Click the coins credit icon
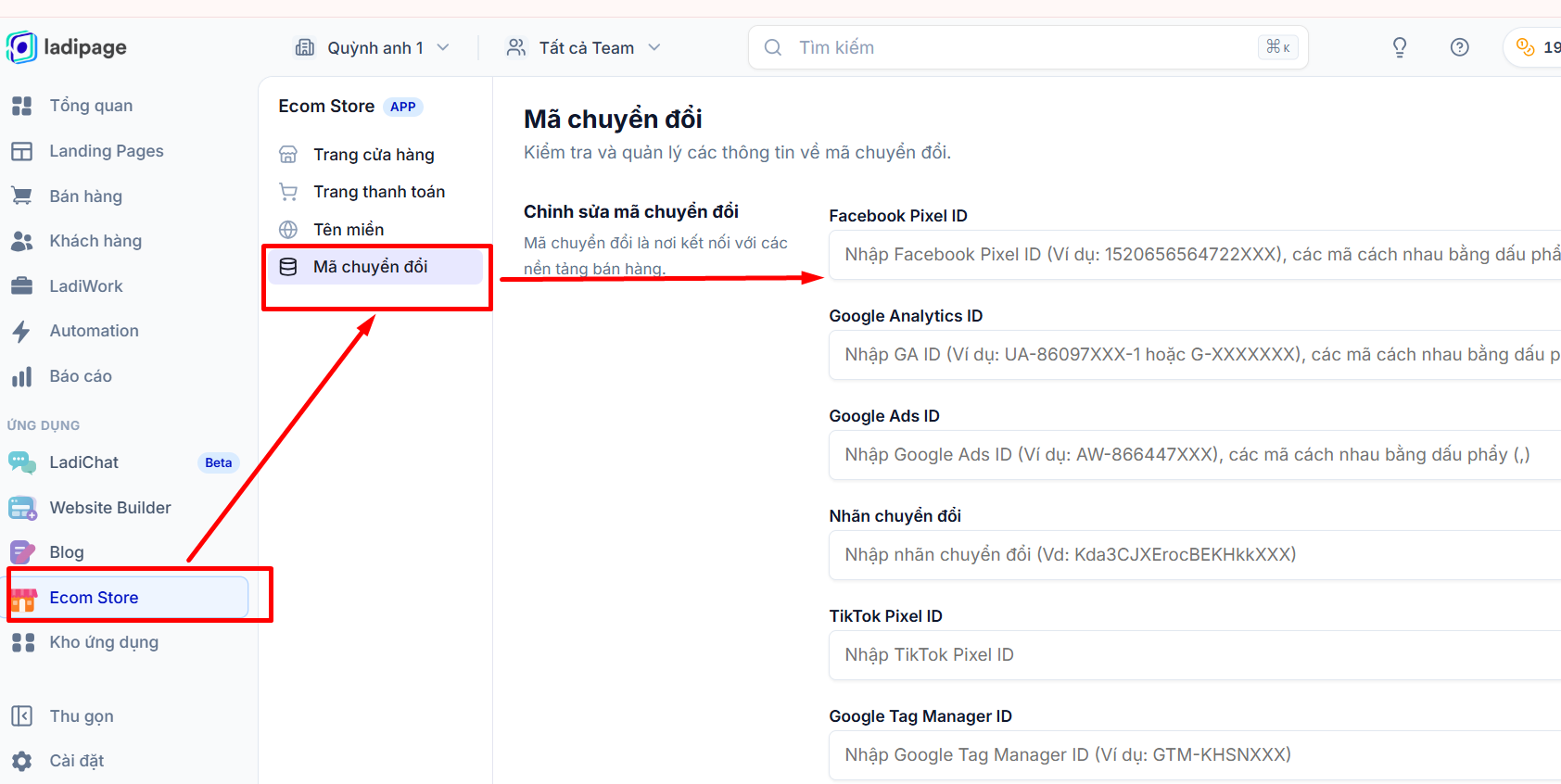The image size is (1561, 784). [x=1526, y=47]
